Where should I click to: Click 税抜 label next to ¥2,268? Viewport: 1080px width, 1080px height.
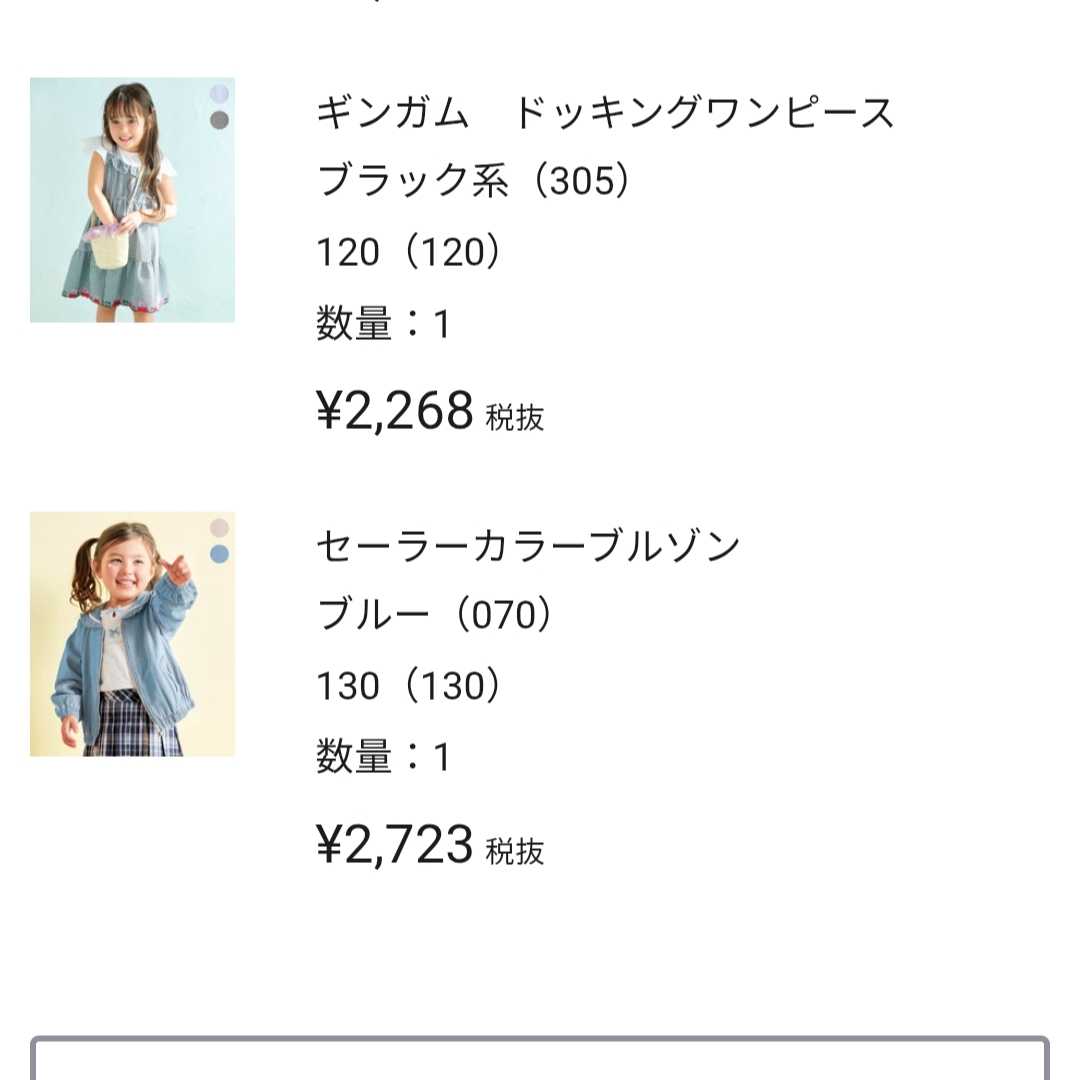(515, 417)
